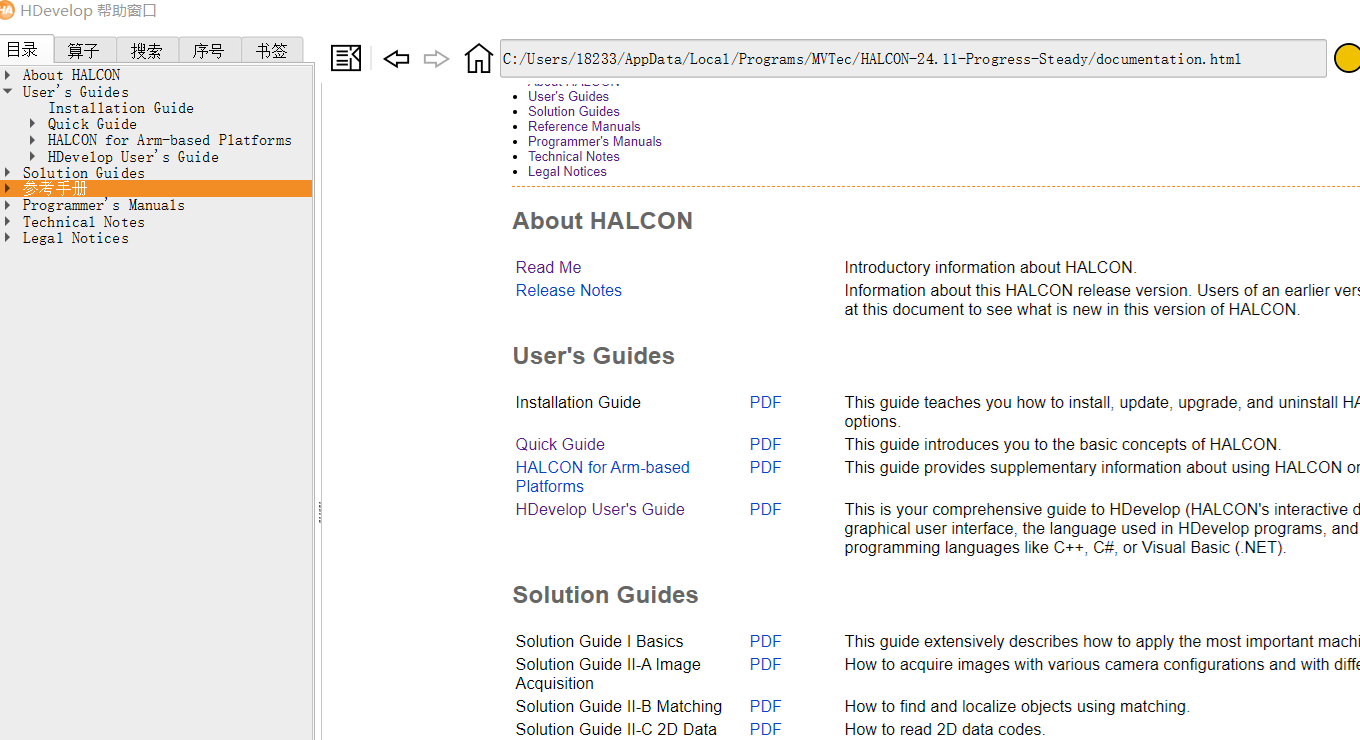Open the PDF for Solution Guide II-B Matching

766,707
